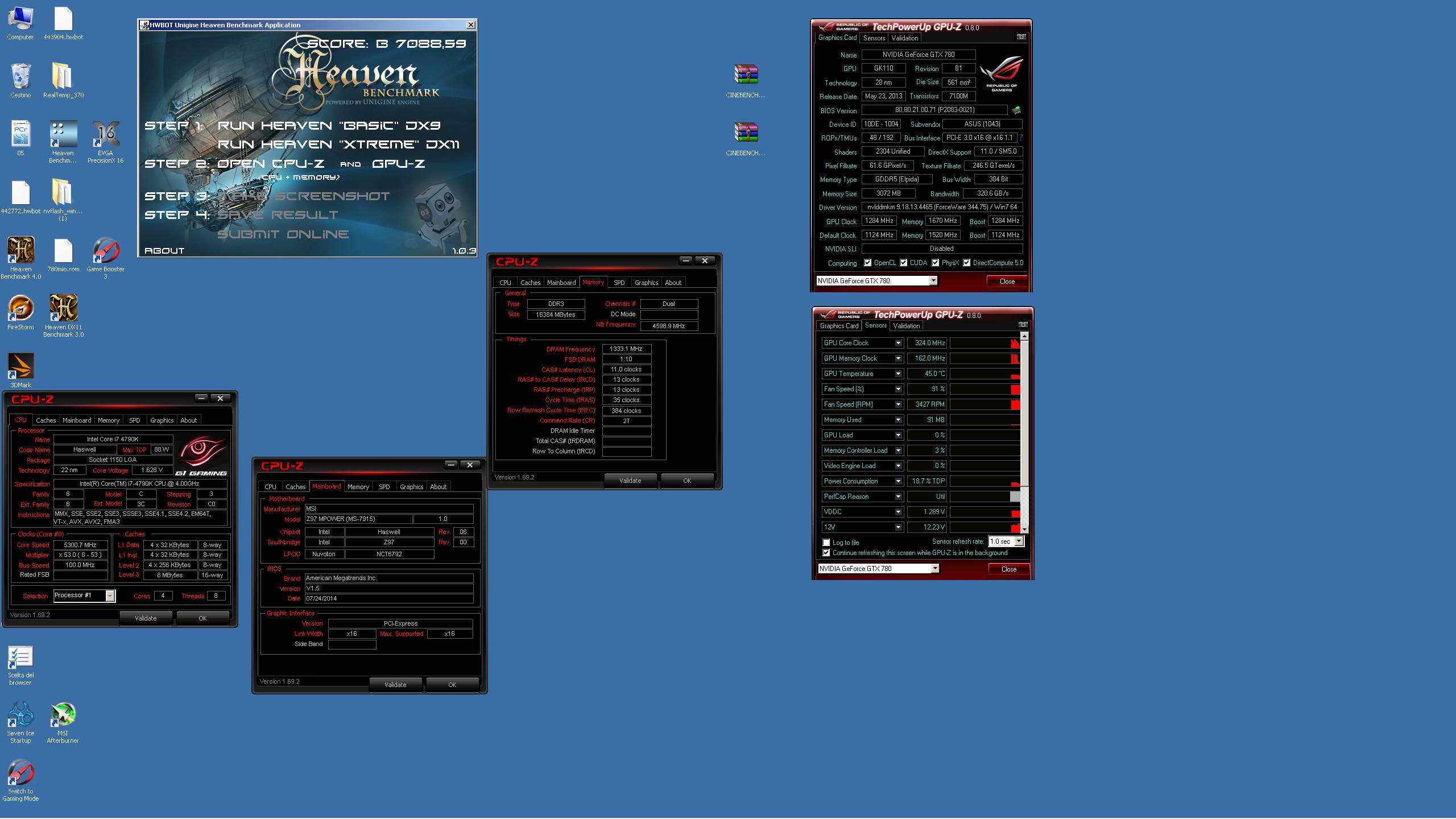
Task: Launch Game Booster 3 icon
Action: pos(105,258)
